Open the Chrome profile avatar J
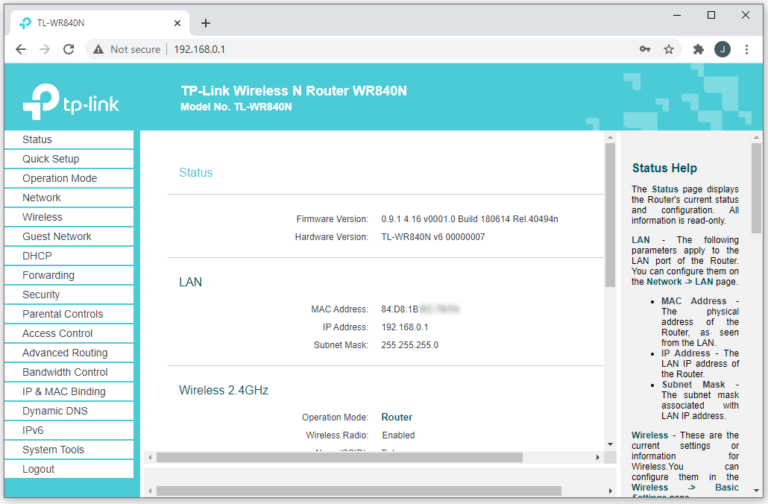This screenshot has width=768, height=504. point(722,49)
